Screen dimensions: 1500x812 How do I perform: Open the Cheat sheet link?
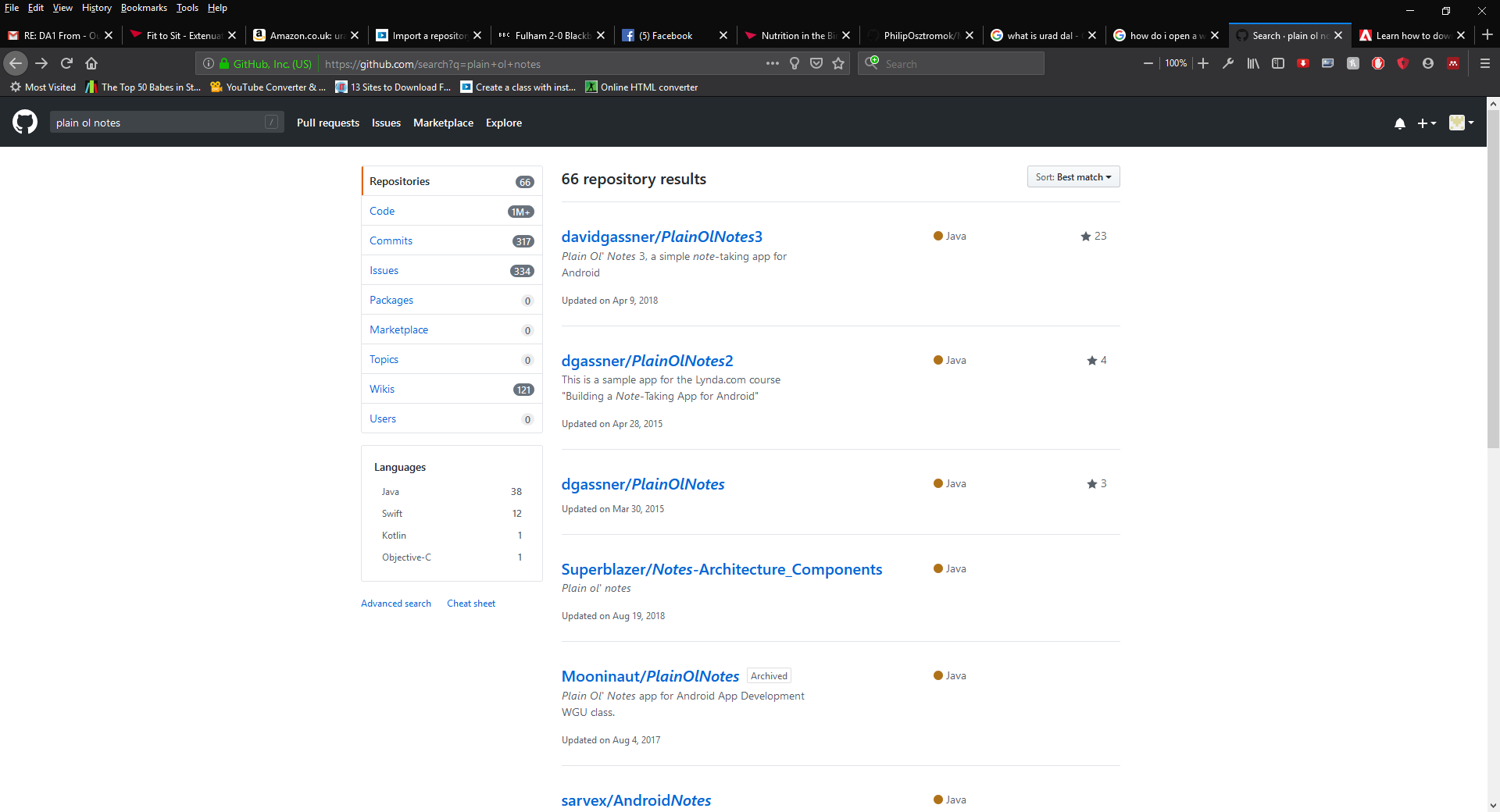pyautogui.click(x=471, y=604)
